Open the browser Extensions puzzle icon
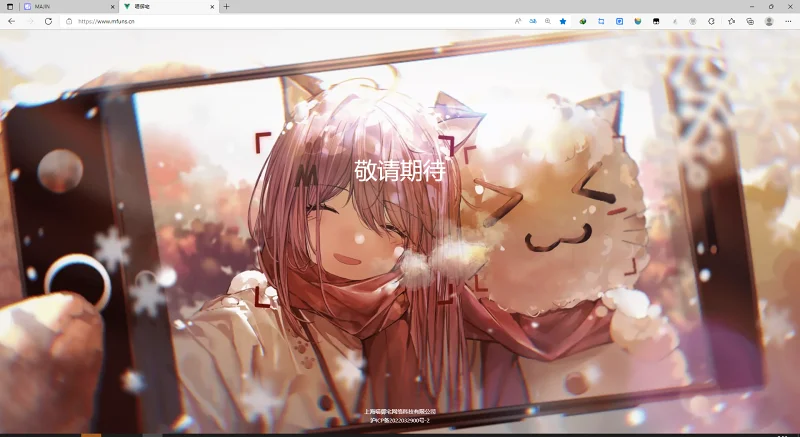Viewport: 800px width, 437px height. pos(711,21)
